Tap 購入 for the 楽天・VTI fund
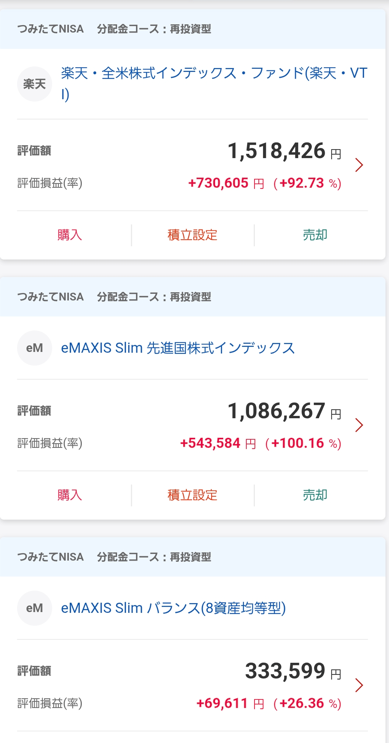Image resolution: width=389 pixels, height=743 pixels. (70, 235)
